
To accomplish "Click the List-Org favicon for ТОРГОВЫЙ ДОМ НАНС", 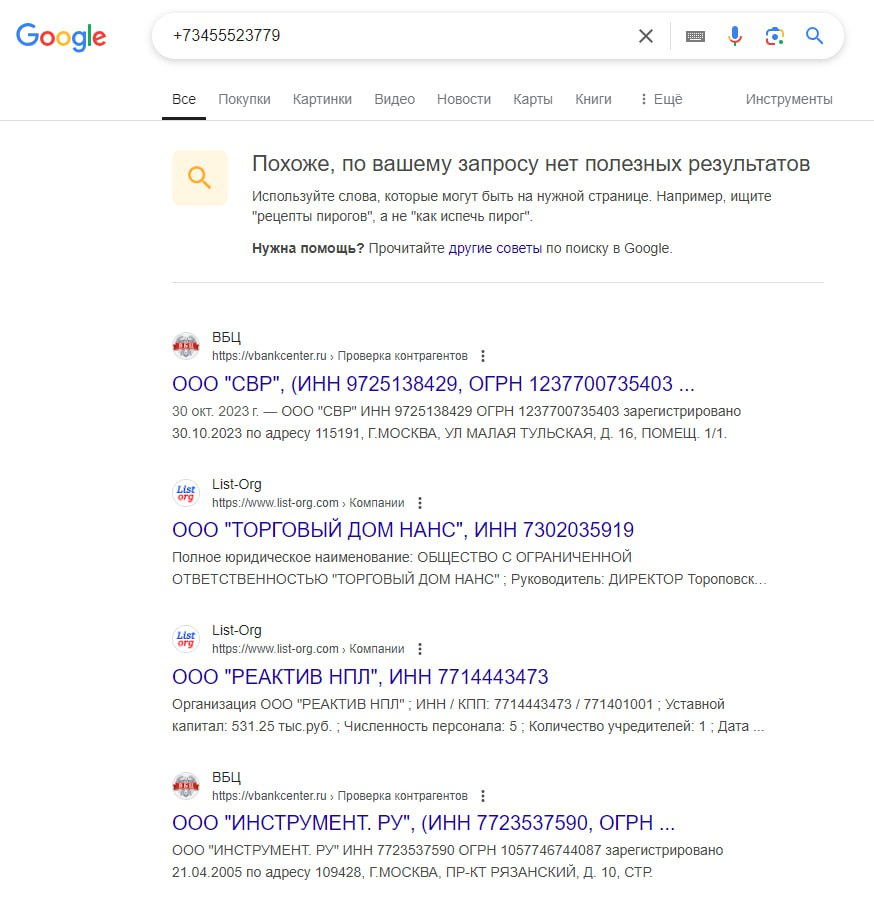I will 186,493.
